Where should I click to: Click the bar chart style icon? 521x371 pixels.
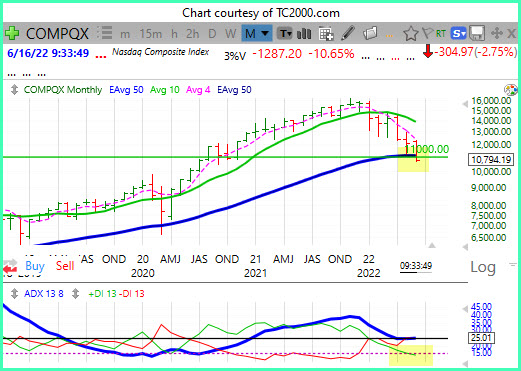pyautogui.click(x=304, y=33)
